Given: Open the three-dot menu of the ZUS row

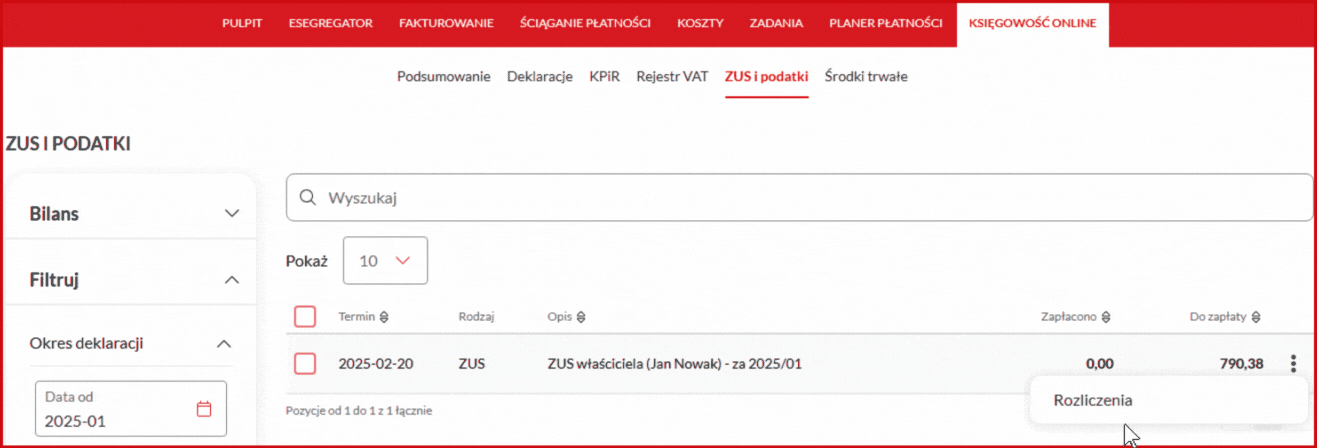Looking at the screenshot, I should 1293,364.
